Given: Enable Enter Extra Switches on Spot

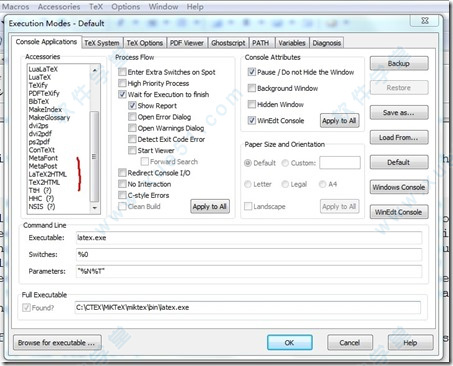Looking at the screenshot, I should pos(122,72).
